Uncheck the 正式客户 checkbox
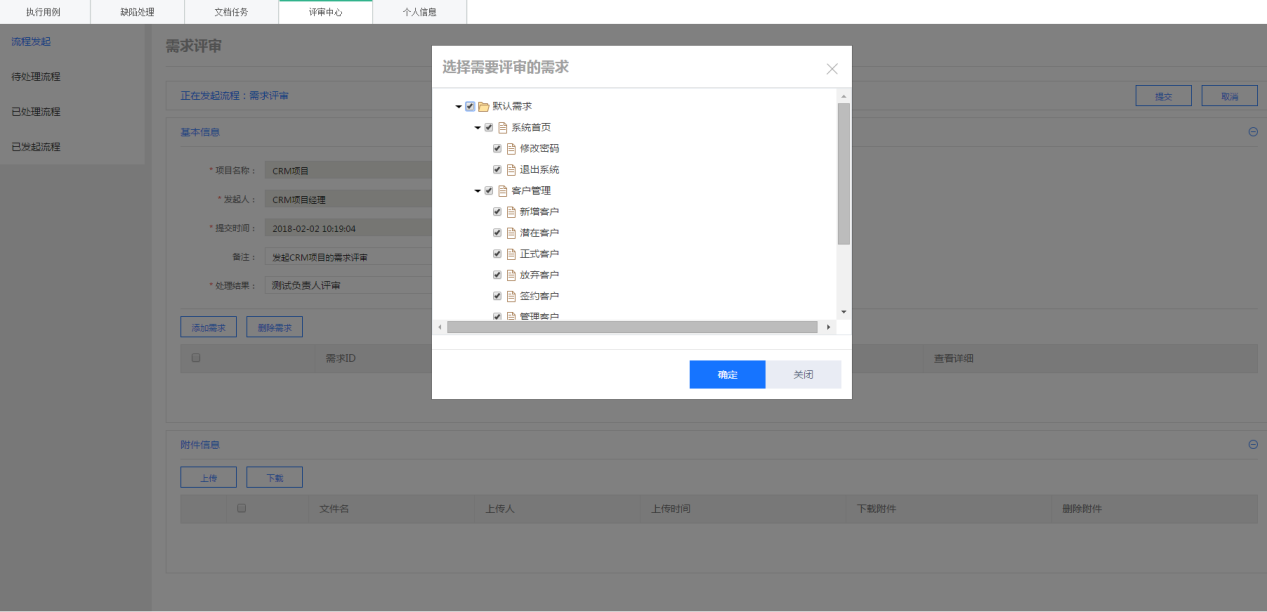The height and width of the screenshot is (612, 1267). pos(497,254)
